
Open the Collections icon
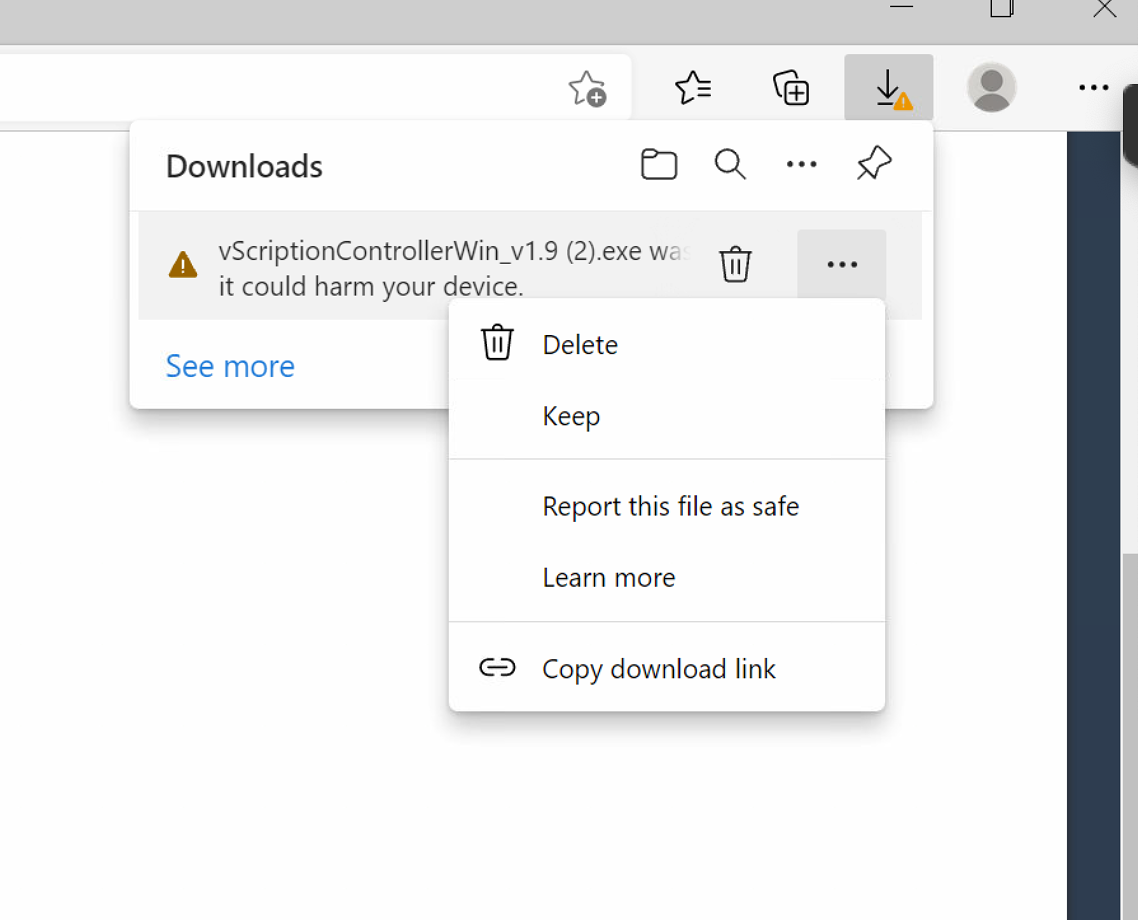click(791, 88)
